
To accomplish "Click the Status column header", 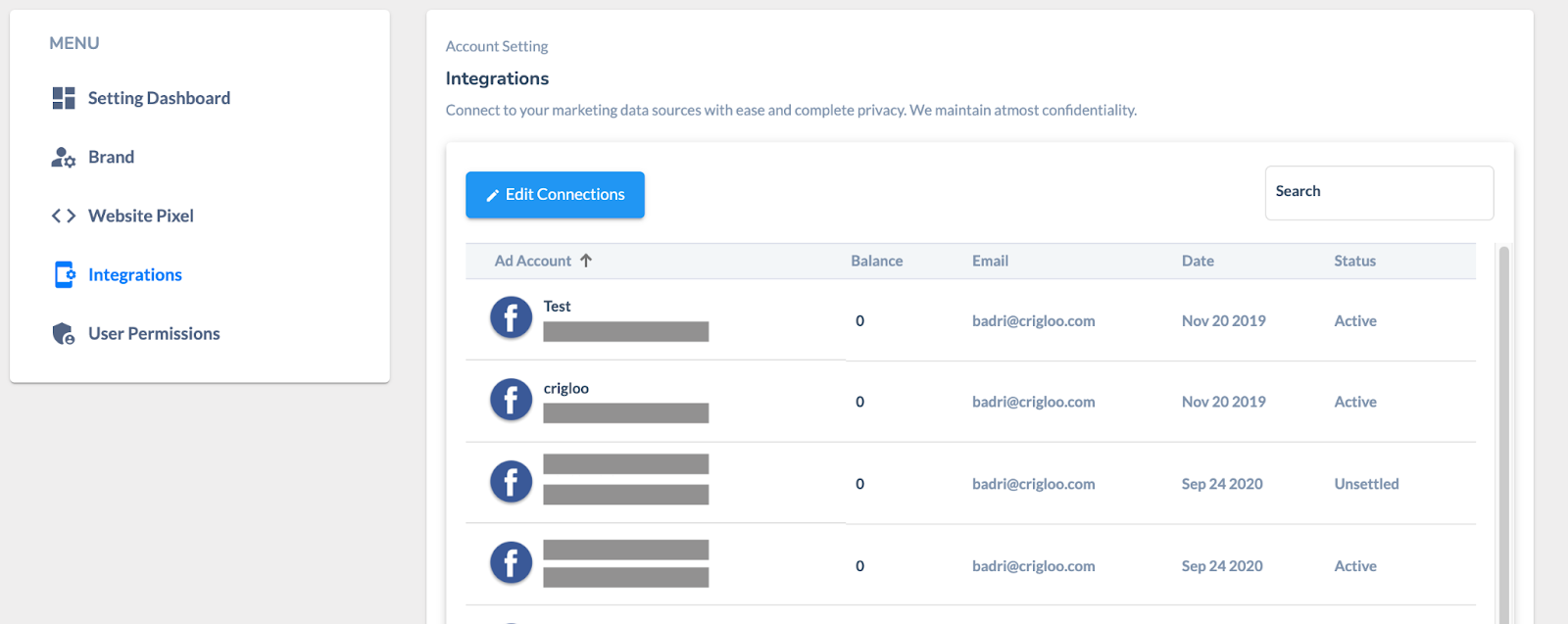I will click(x=1354, y=261).
